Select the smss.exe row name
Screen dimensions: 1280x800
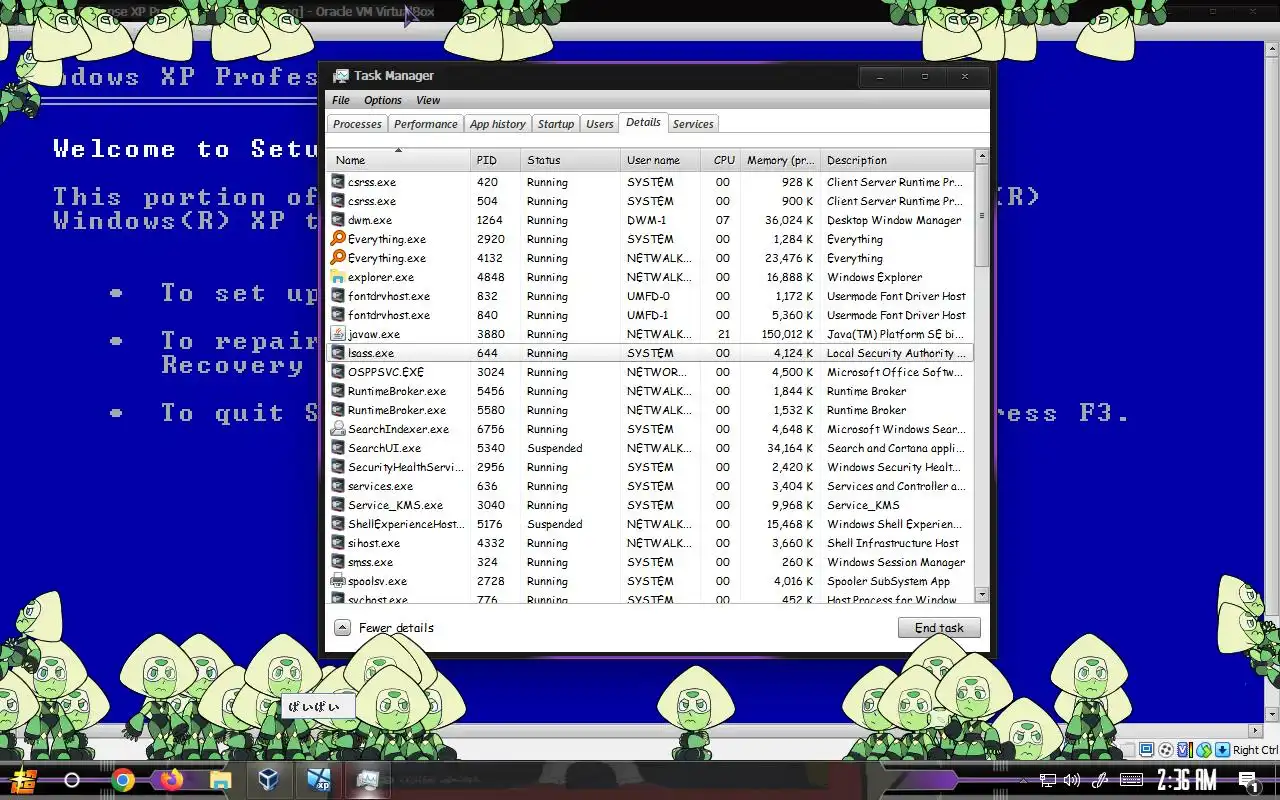pos(370,562)
